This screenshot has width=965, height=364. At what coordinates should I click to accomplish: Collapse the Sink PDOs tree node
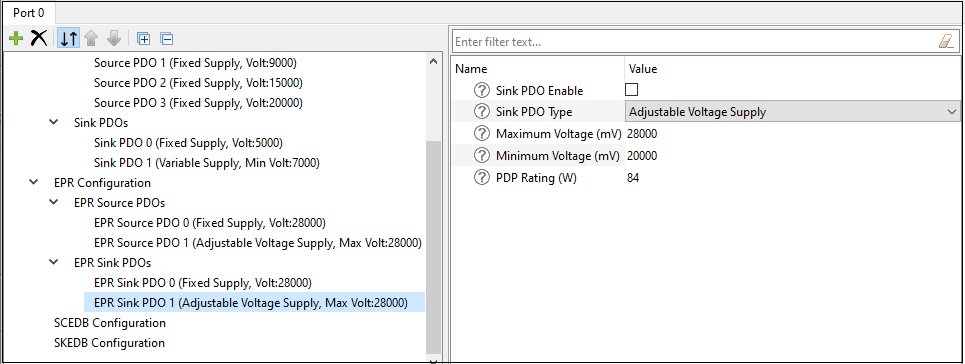click(x=54, y=123)
